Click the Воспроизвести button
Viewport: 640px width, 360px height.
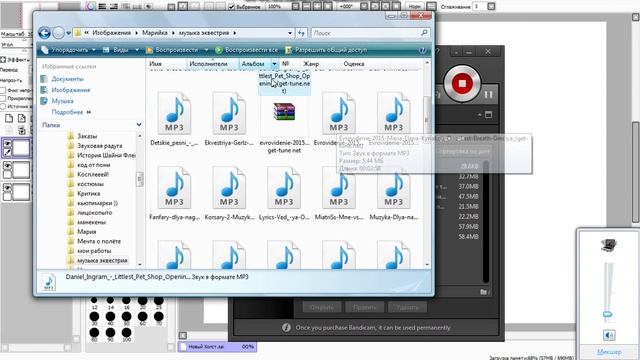tap(171, 50)
